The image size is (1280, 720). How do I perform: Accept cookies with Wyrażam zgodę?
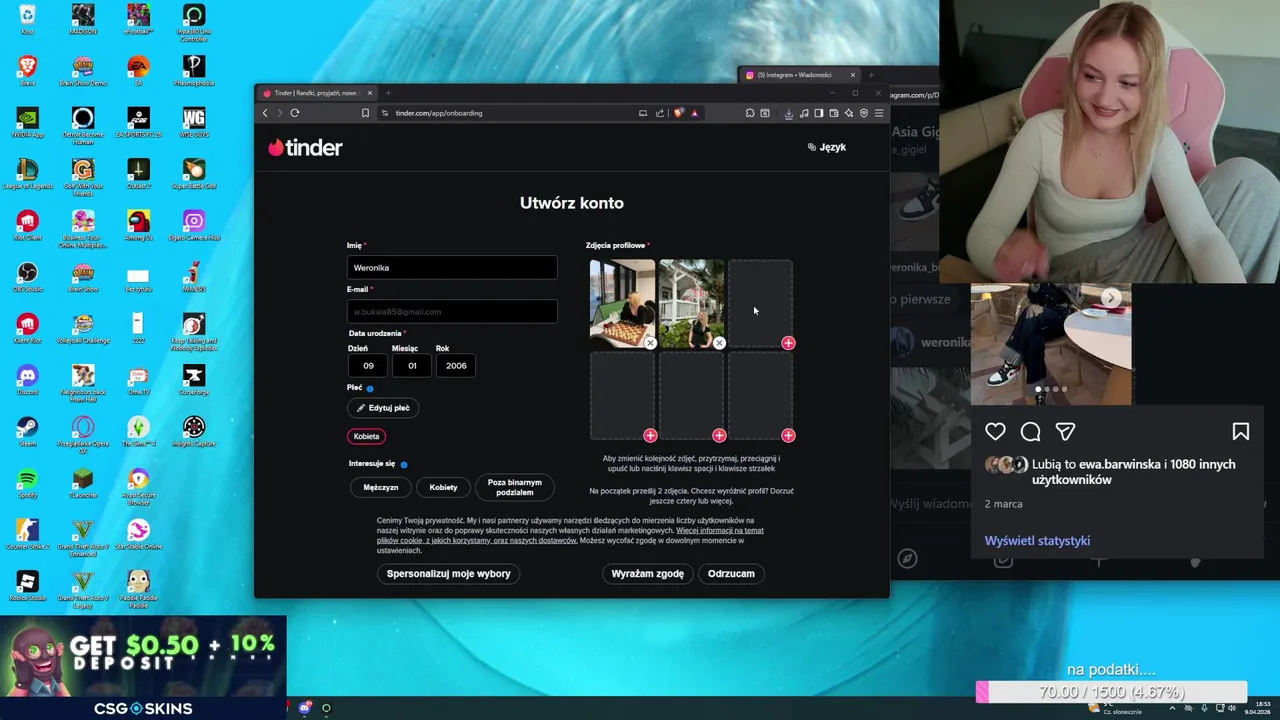point(648,574)
